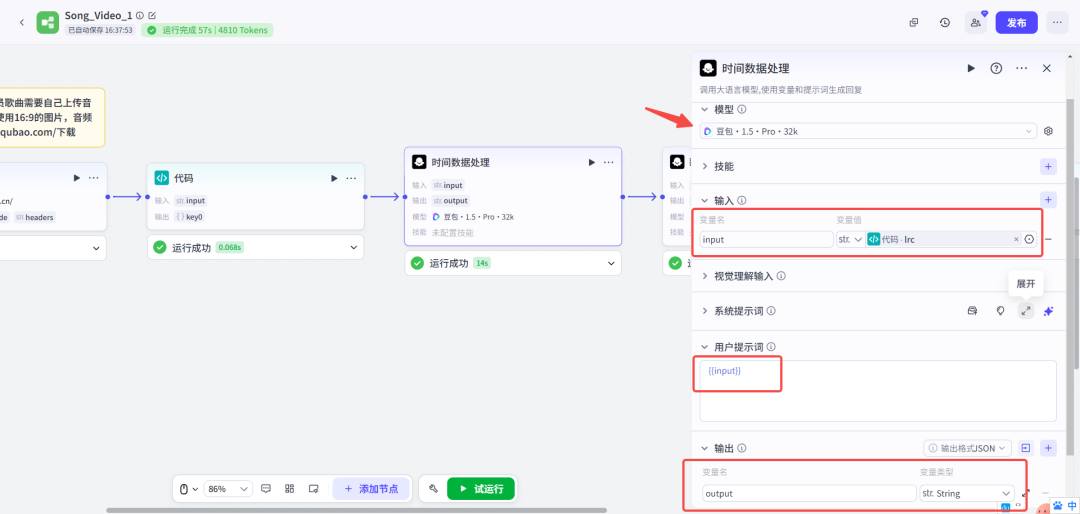Run the 时间数据处理 node from panel header
The image size is (1080, 514).
(x=971, y=68)
